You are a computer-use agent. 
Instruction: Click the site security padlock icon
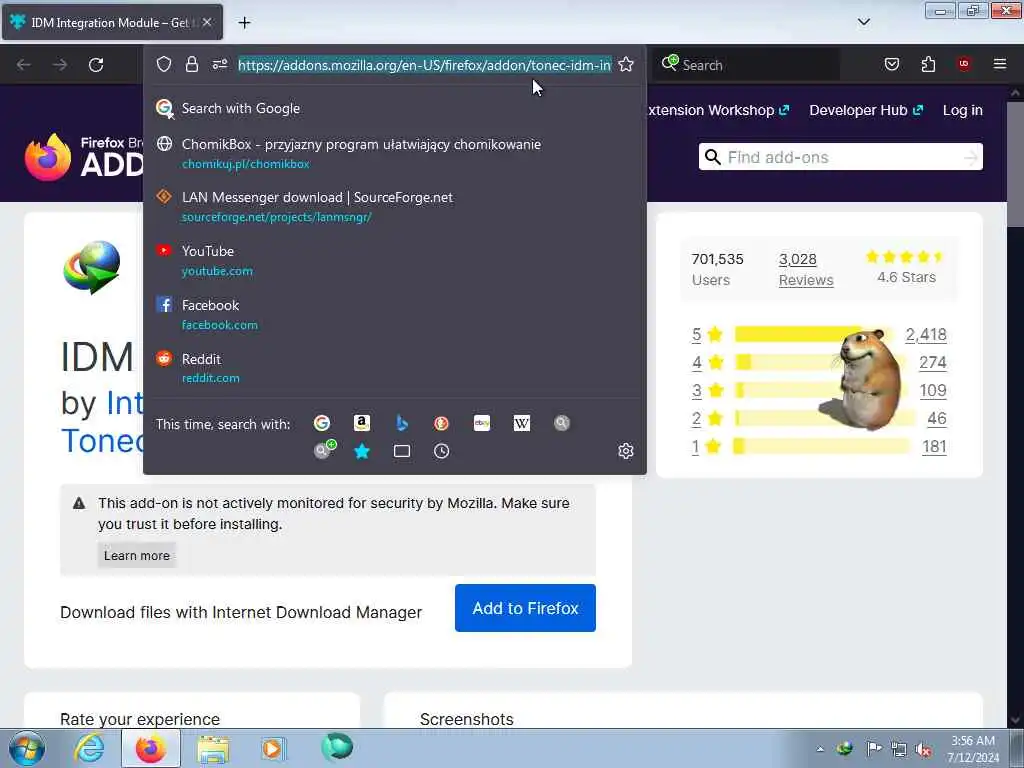pyautogui.click(x=191, y=64)
